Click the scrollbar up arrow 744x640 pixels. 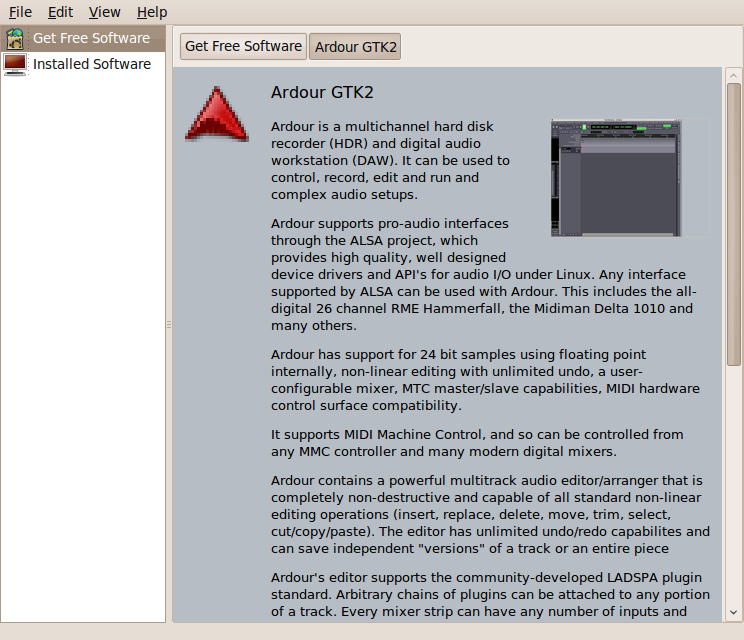click(734, 75)
